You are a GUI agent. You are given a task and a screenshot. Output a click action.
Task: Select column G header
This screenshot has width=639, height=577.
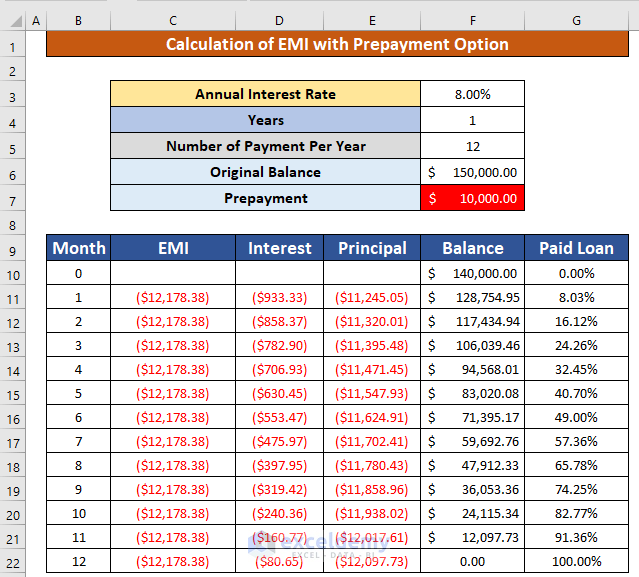pos(576,20)
